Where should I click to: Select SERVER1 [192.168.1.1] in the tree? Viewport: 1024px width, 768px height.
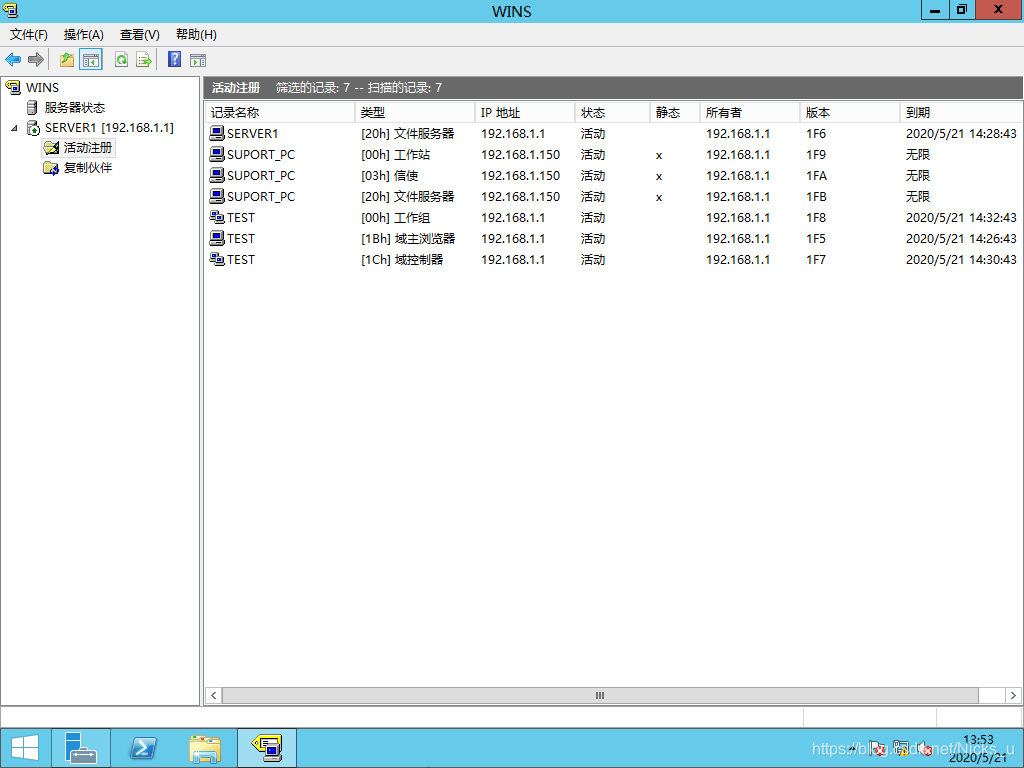[x=109, y=128]
